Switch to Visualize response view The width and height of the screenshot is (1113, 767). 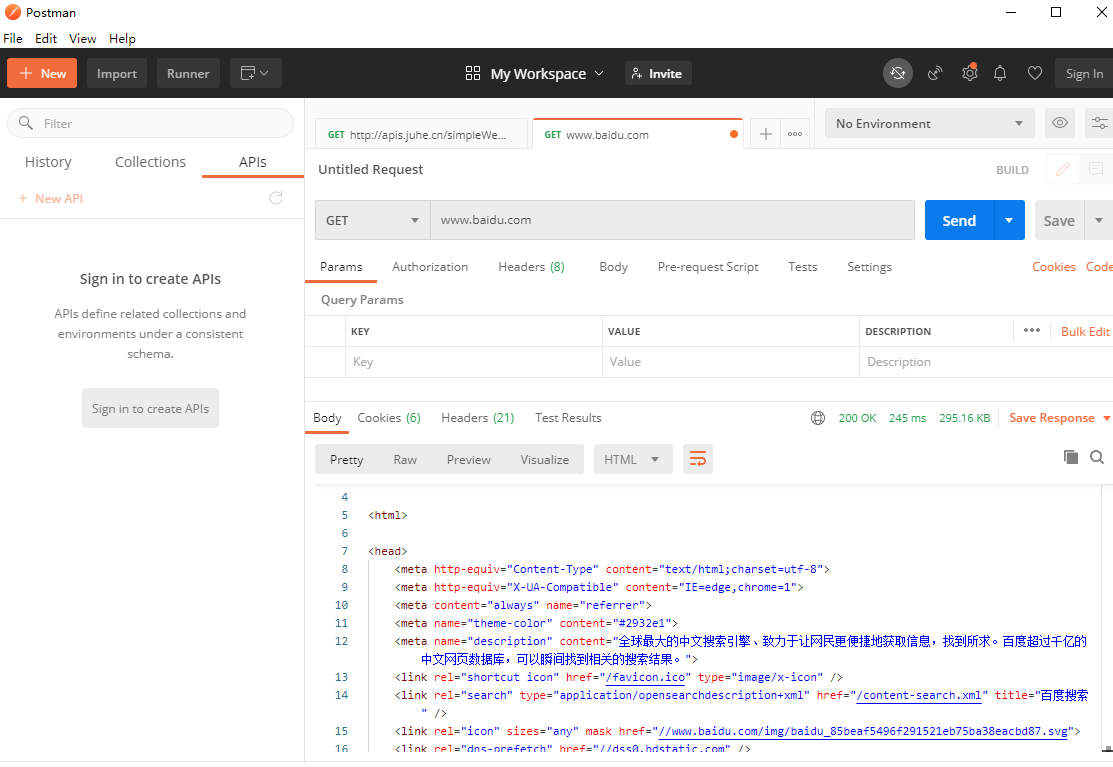pos(544,460)
